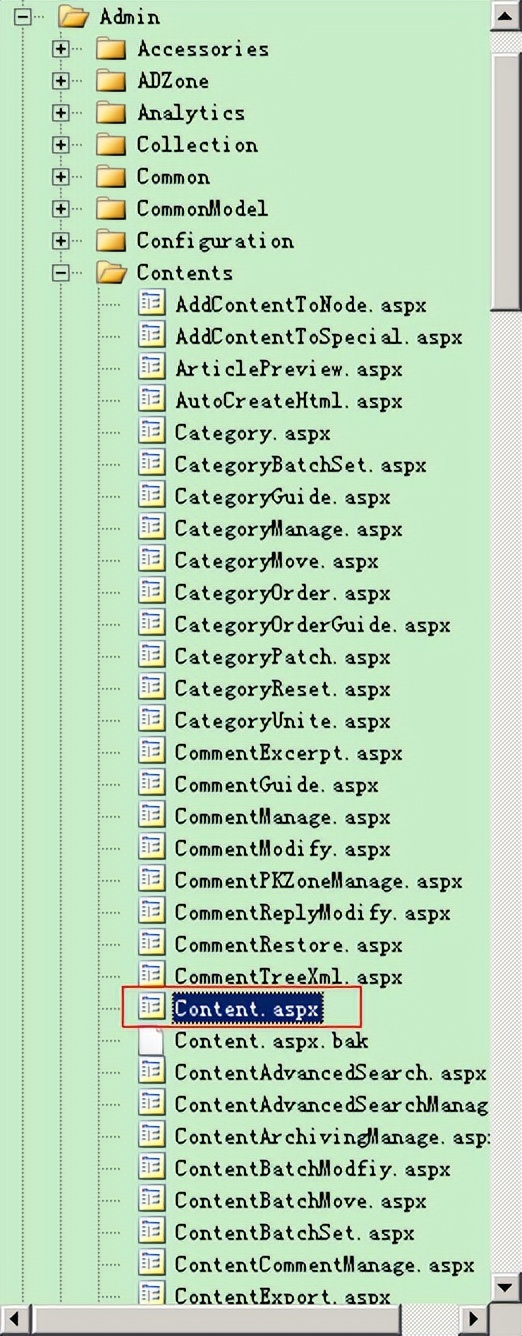
Task: Click the ContentBatchMove.aspx file icon
Action: 151,1199
